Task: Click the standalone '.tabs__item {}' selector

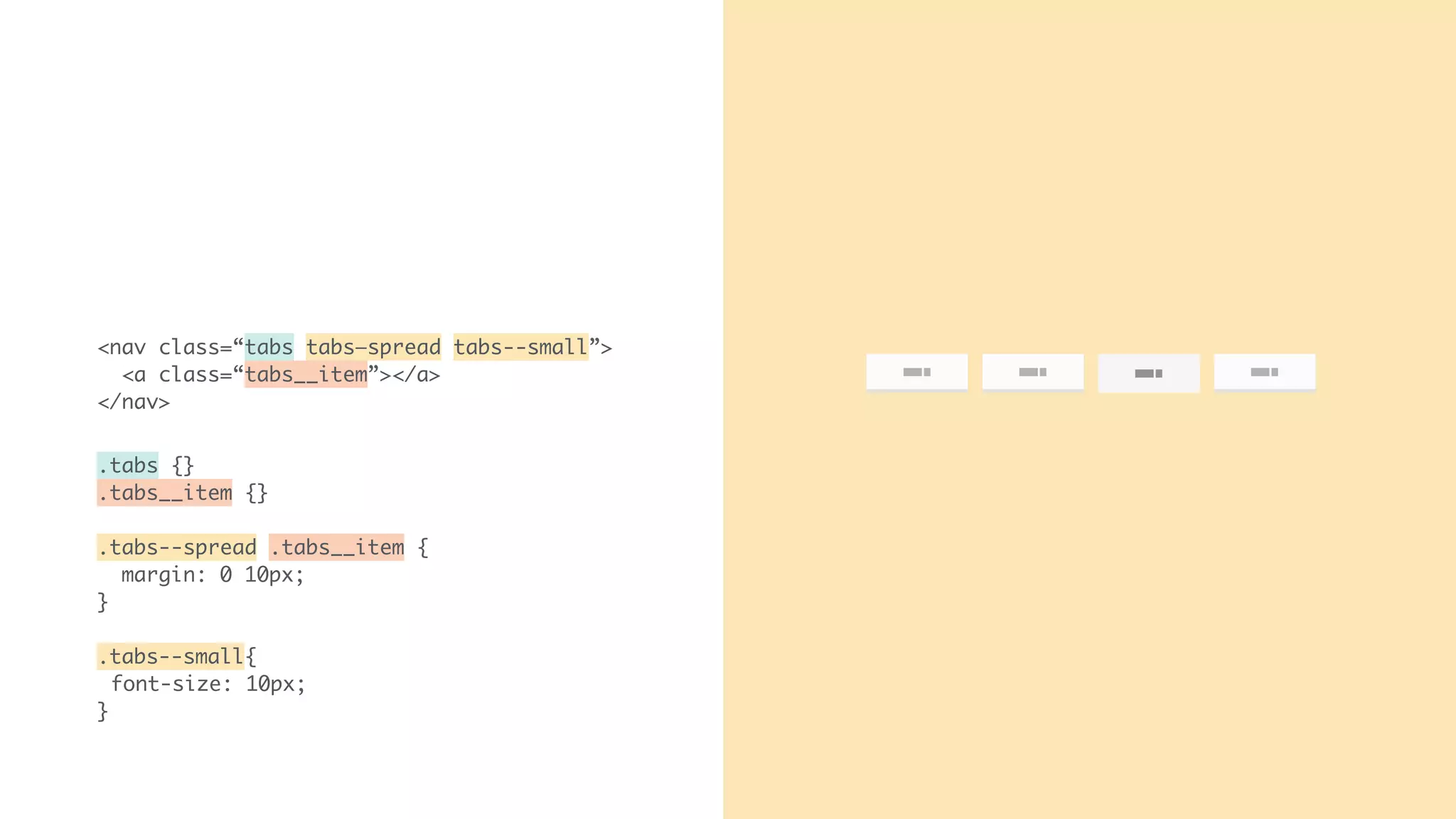Action: coord(164,493)
